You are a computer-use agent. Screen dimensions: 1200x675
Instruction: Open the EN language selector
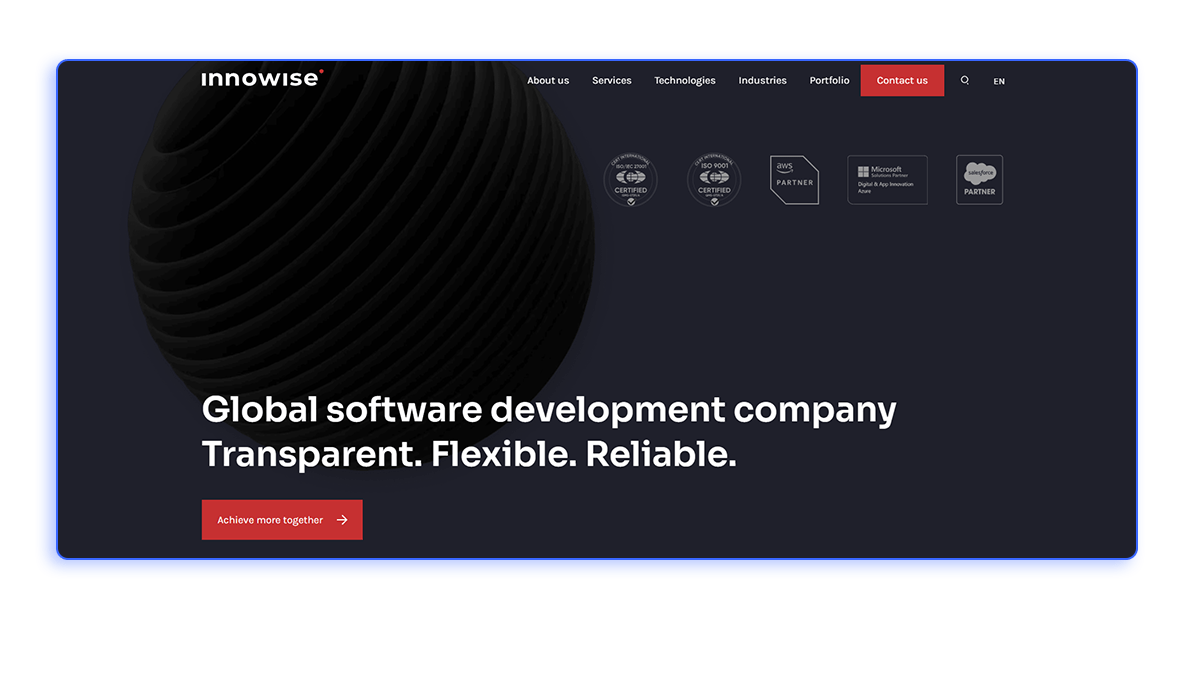point(999,81)
